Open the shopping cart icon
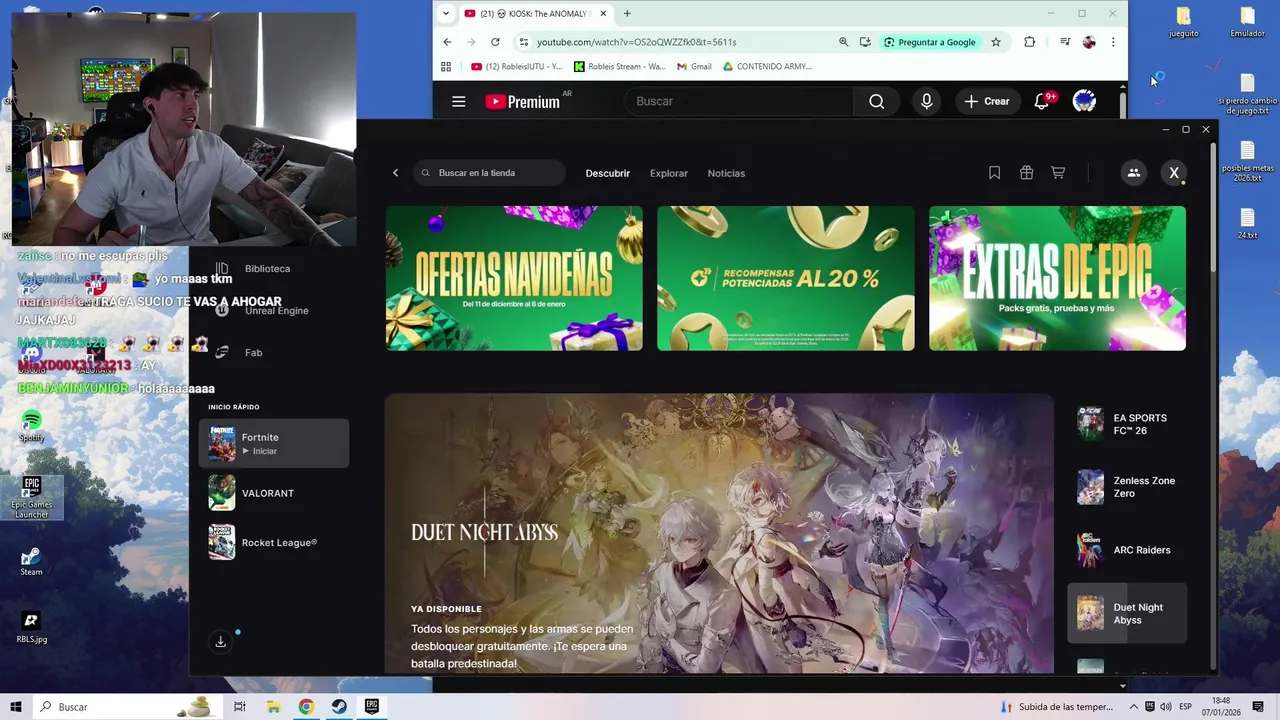The height and width of the screenshot is (720, 1280). pos(1058,173)
